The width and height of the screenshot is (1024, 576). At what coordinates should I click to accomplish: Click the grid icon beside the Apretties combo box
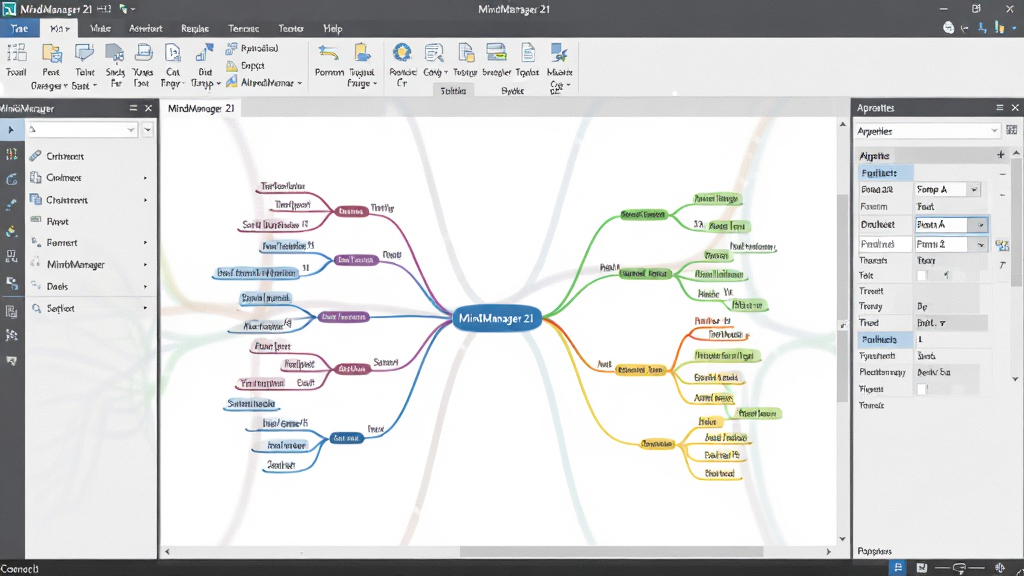pyautogui.click(x=1012, y=131)
